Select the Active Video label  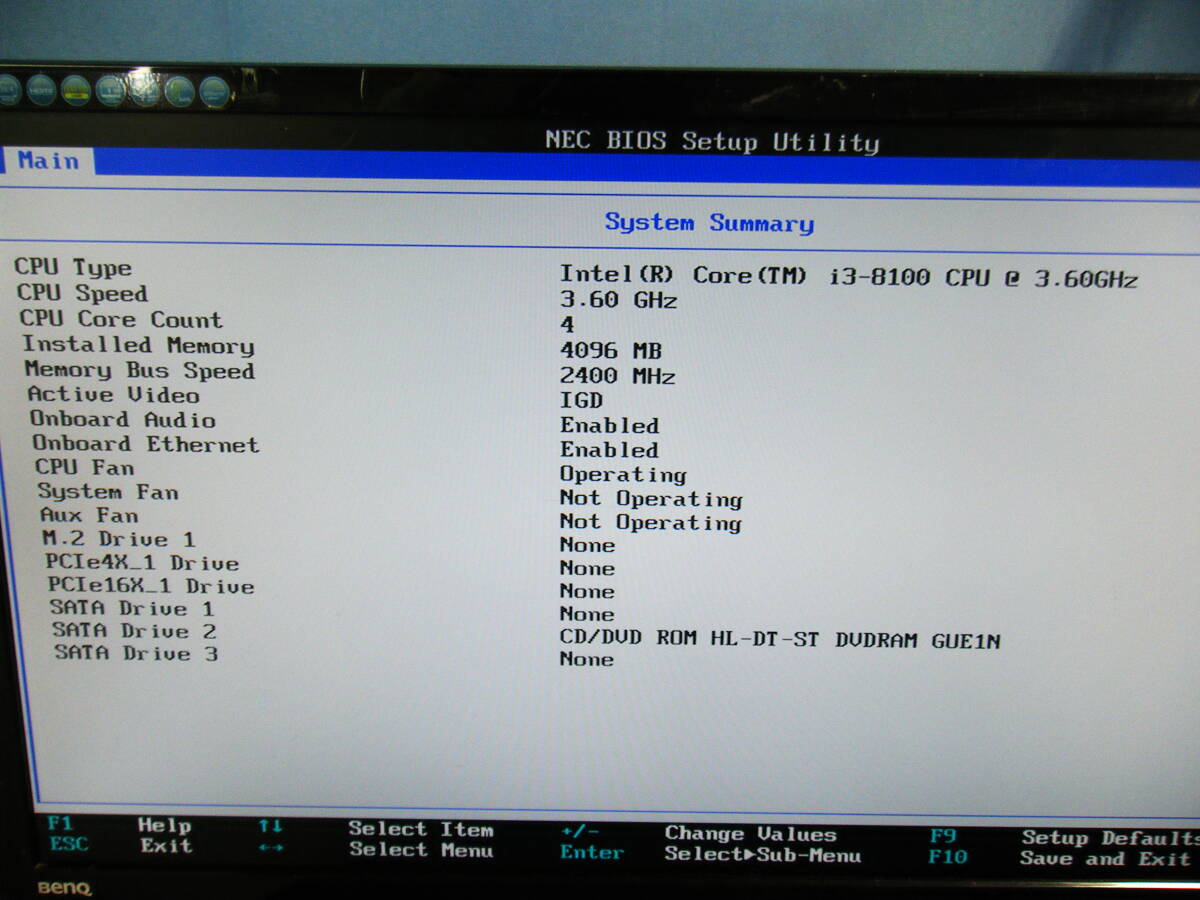point(113,394)
